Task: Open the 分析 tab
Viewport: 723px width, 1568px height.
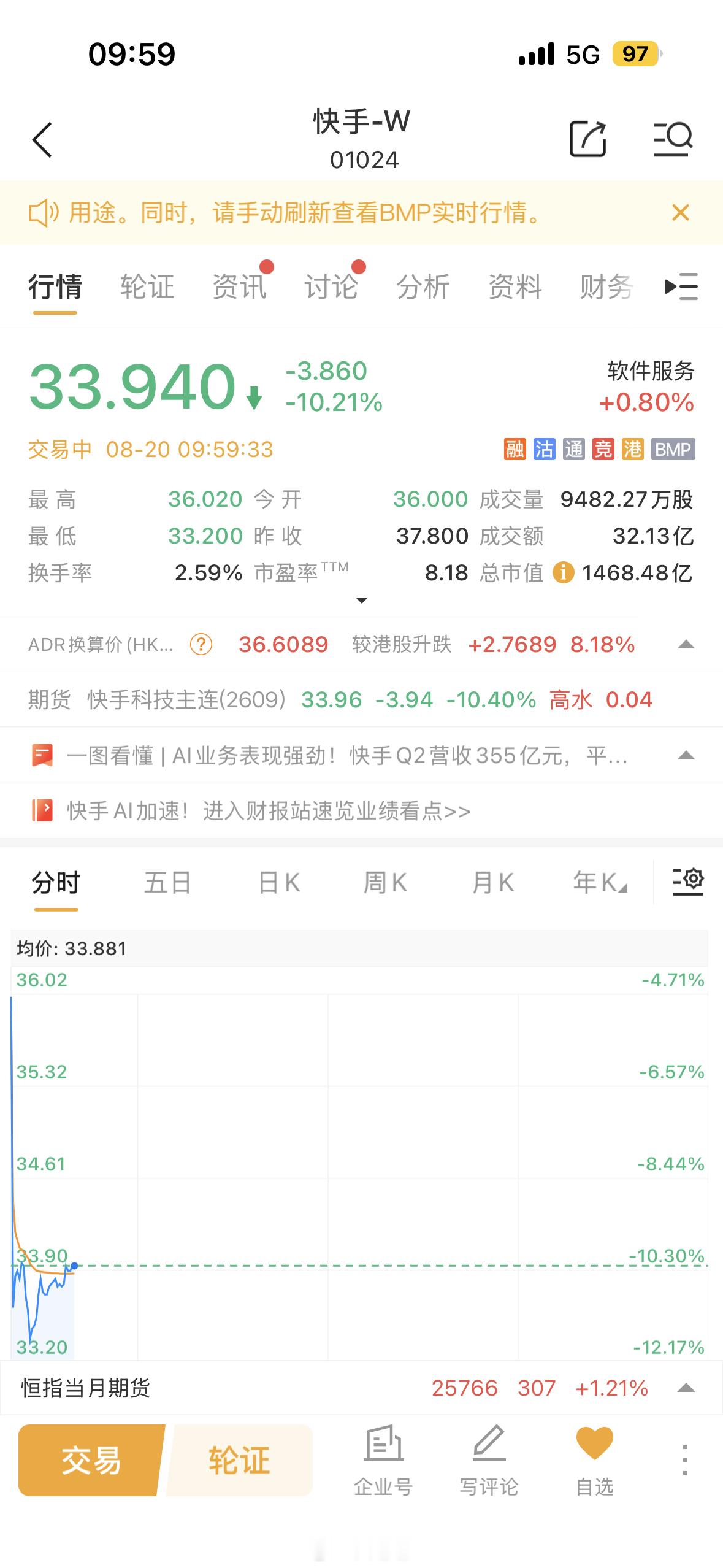Action: click(x=423, y=286)
